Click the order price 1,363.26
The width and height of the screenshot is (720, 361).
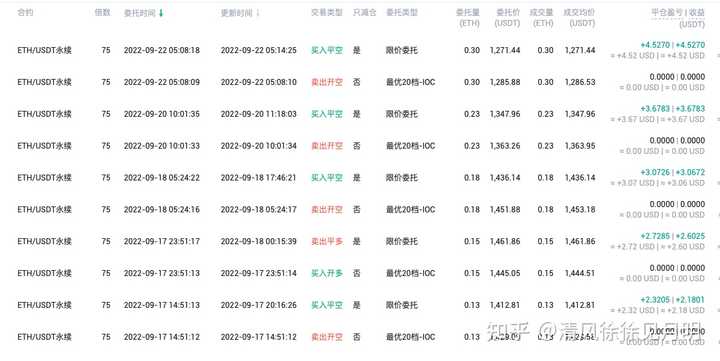point(505,146)
